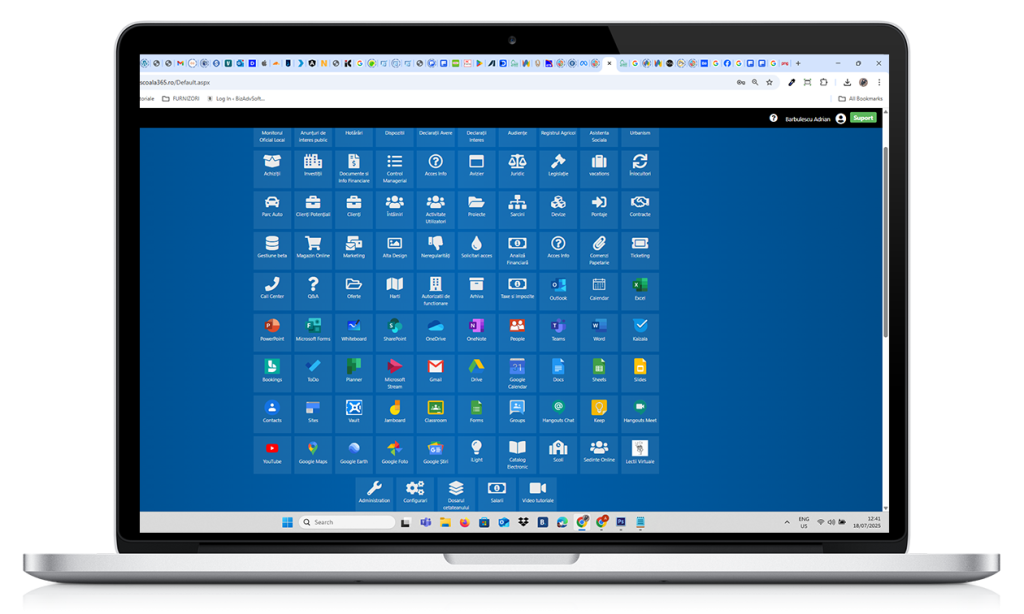The image size is (1024, 614).
Task: Open the Catalog Electronic book tile
Action: point(517,455)
